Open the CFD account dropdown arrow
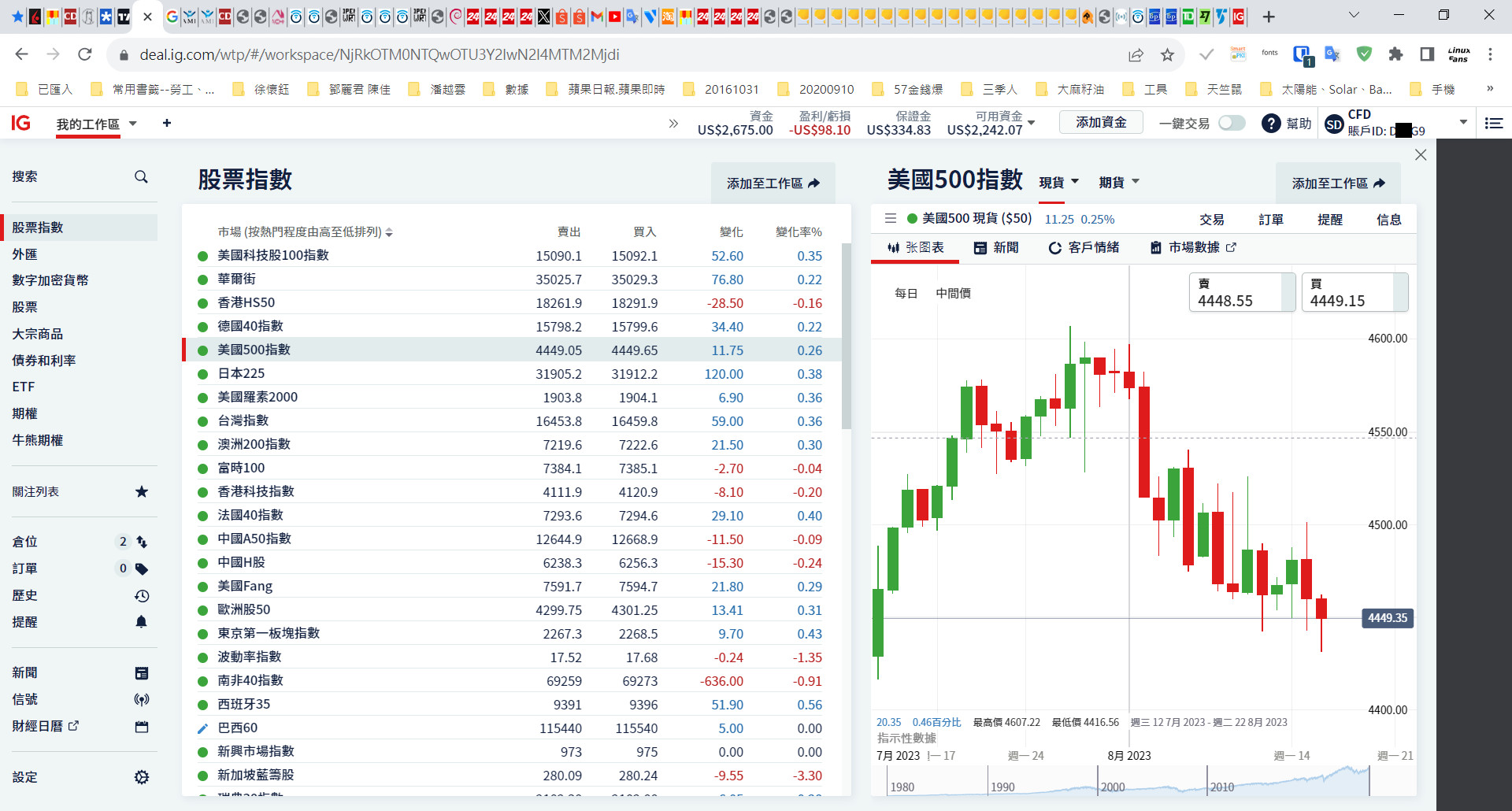The image size is (1512, 811). tap(1464, 122)
